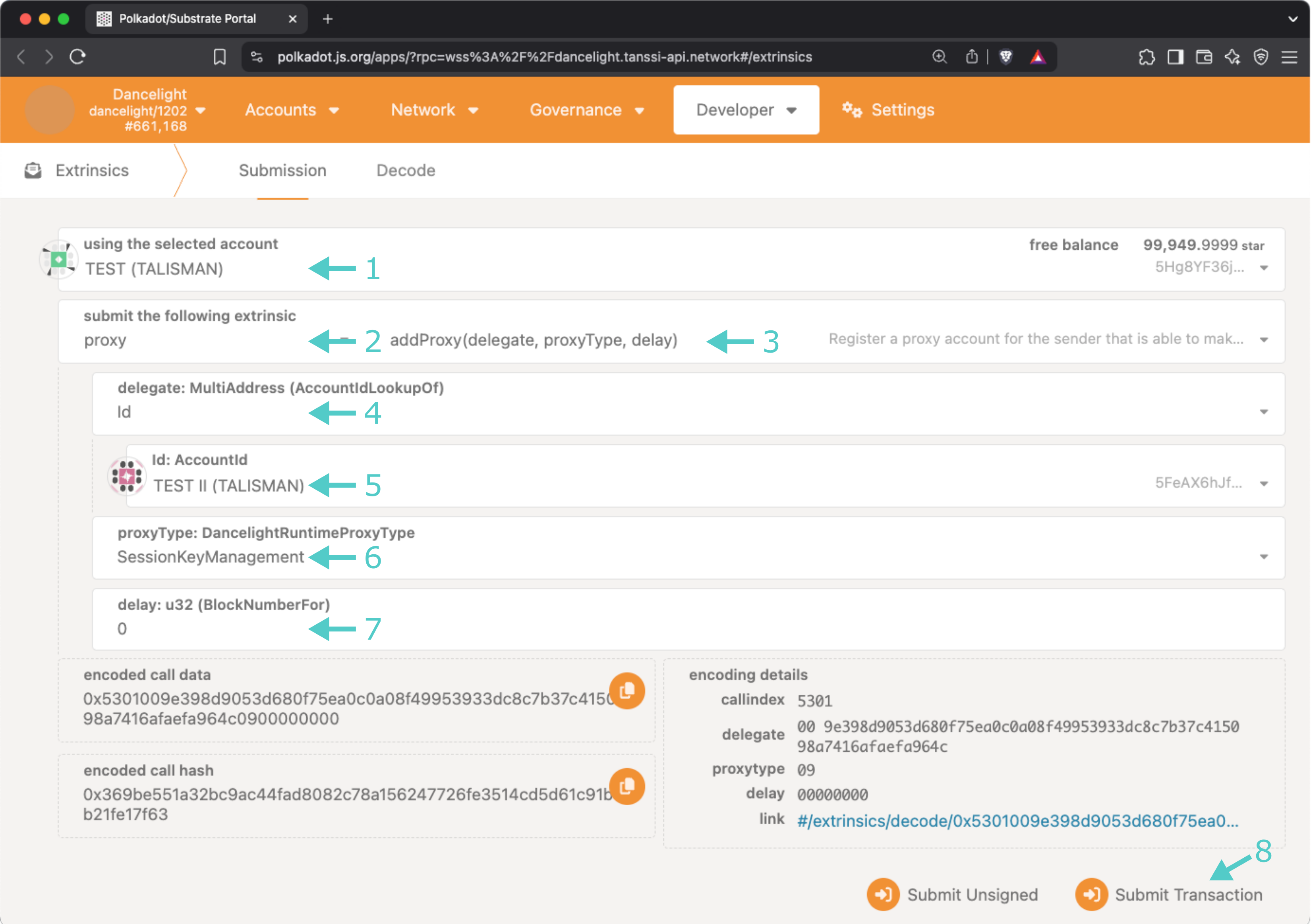1311x924 pixels.
Task: Click the TEST (TALISMAN) account identicon
Action: click(x=58, y=260)
